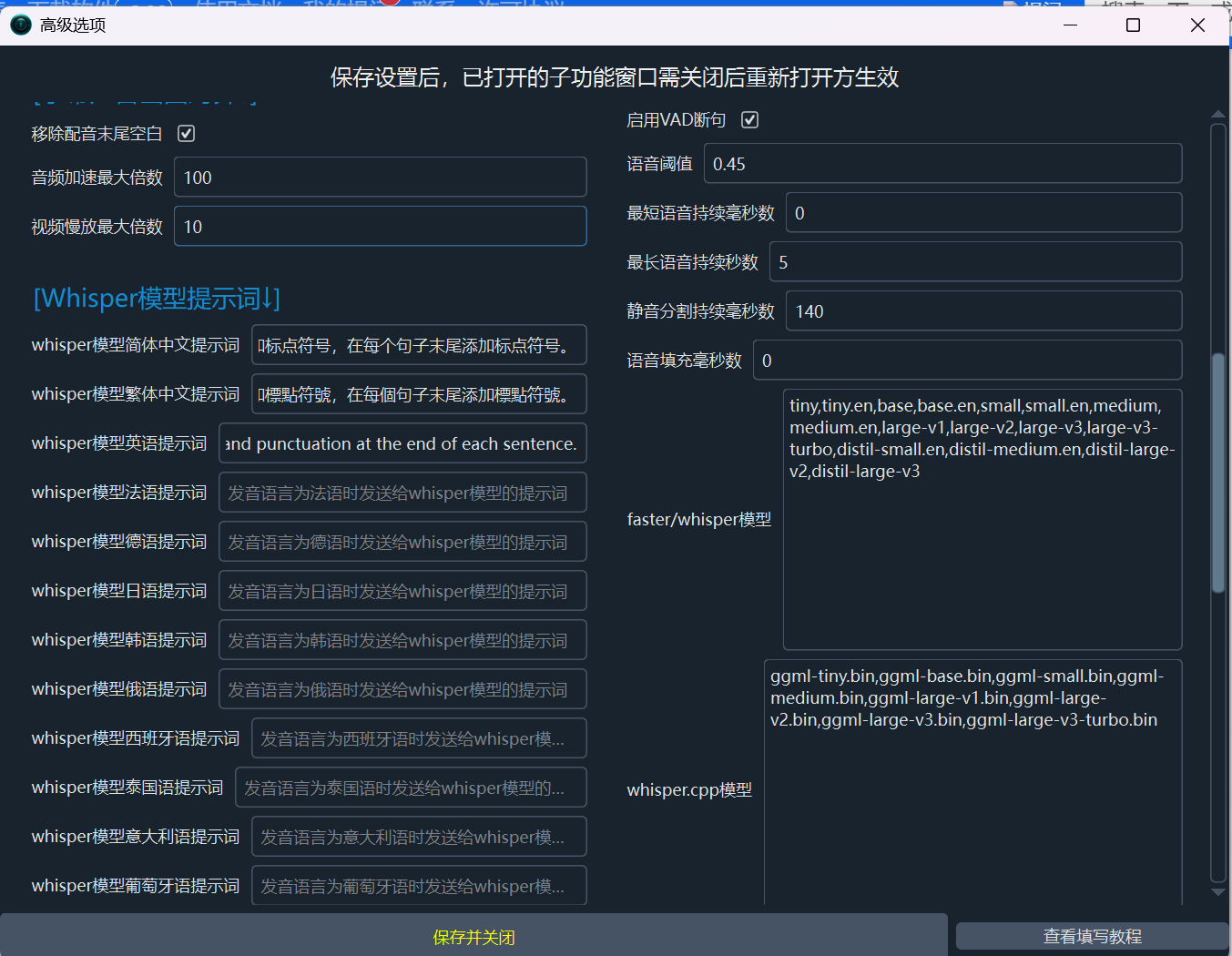Image resolution: width=1232 pixels, height=956 pixels.
Task: Maximize the 高级选项 window
Action: pyautogui.click(x=1133, y=25)
